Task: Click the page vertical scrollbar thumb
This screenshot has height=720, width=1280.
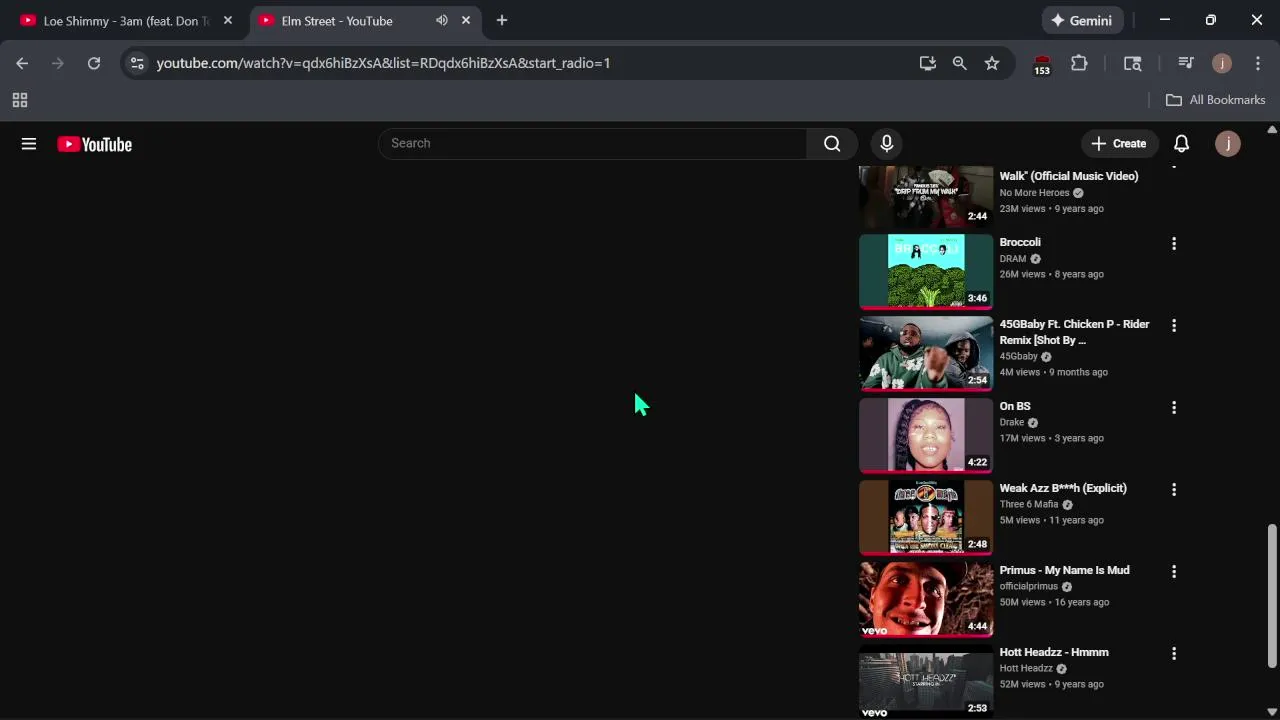Action: (1272, 594)
